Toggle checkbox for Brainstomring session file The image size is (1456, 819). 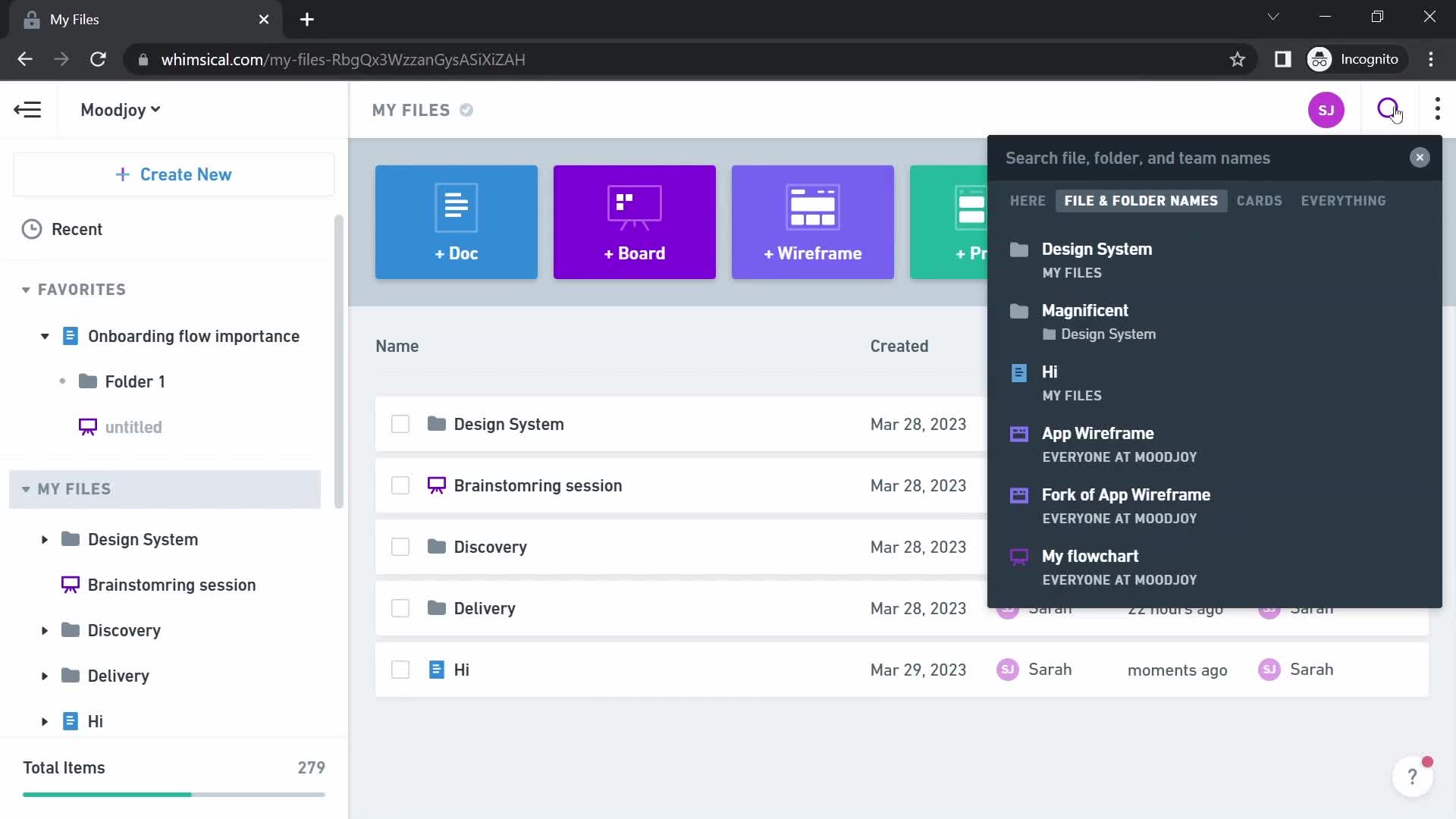401,487
